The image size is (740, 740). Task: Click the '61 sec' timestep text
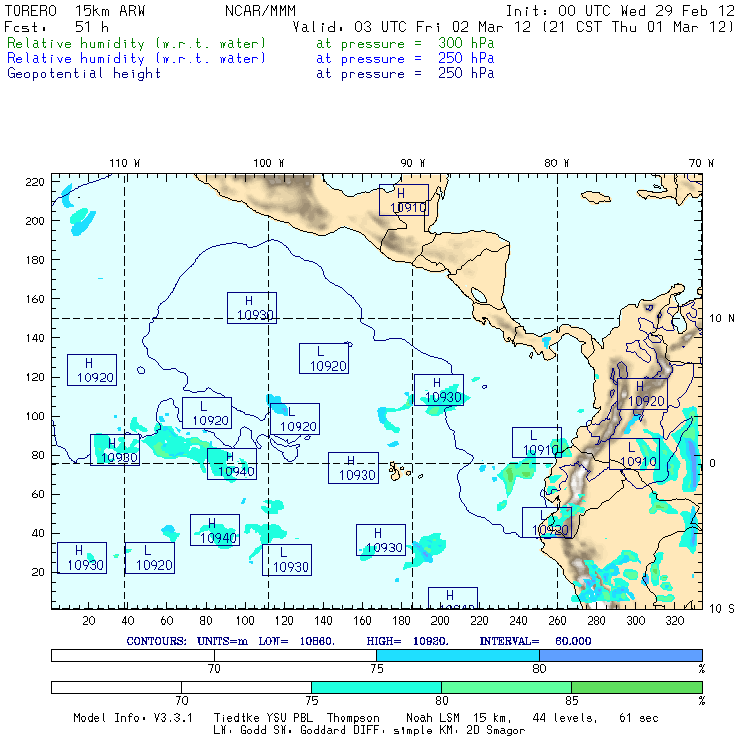click(639, 718)
